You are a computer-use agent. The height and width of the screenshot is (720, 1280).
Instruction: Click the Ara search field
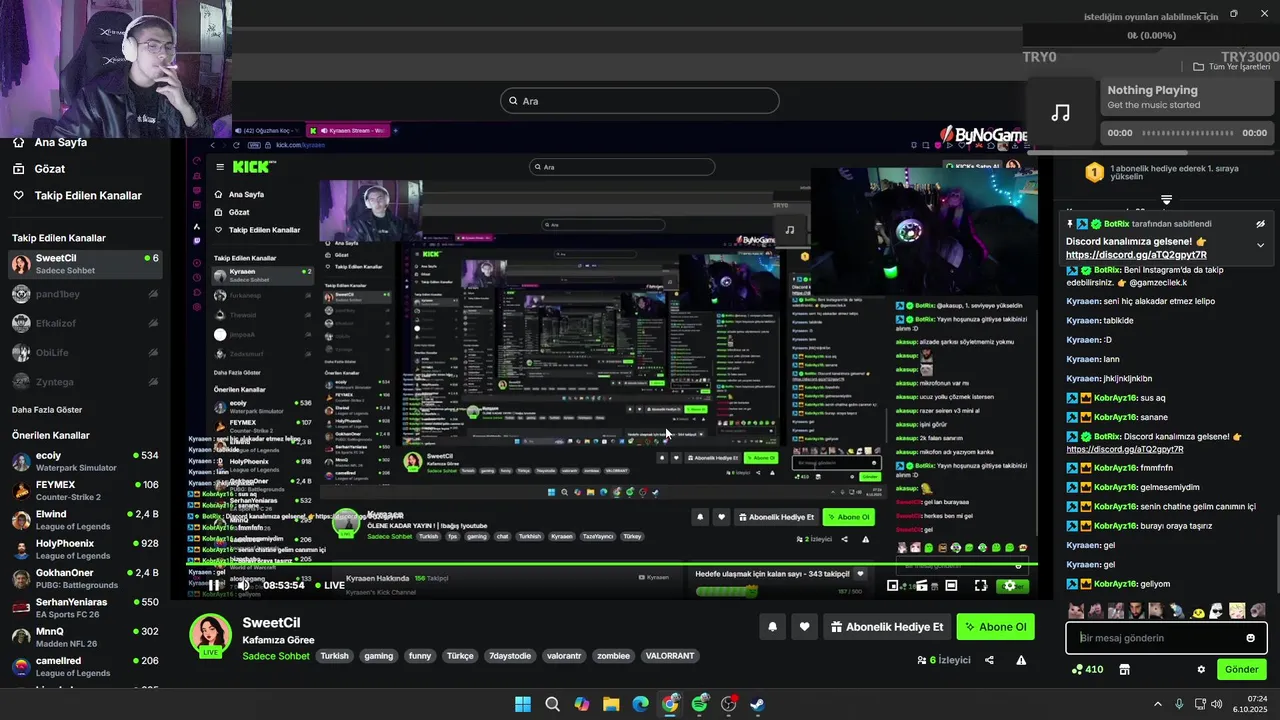639,100
